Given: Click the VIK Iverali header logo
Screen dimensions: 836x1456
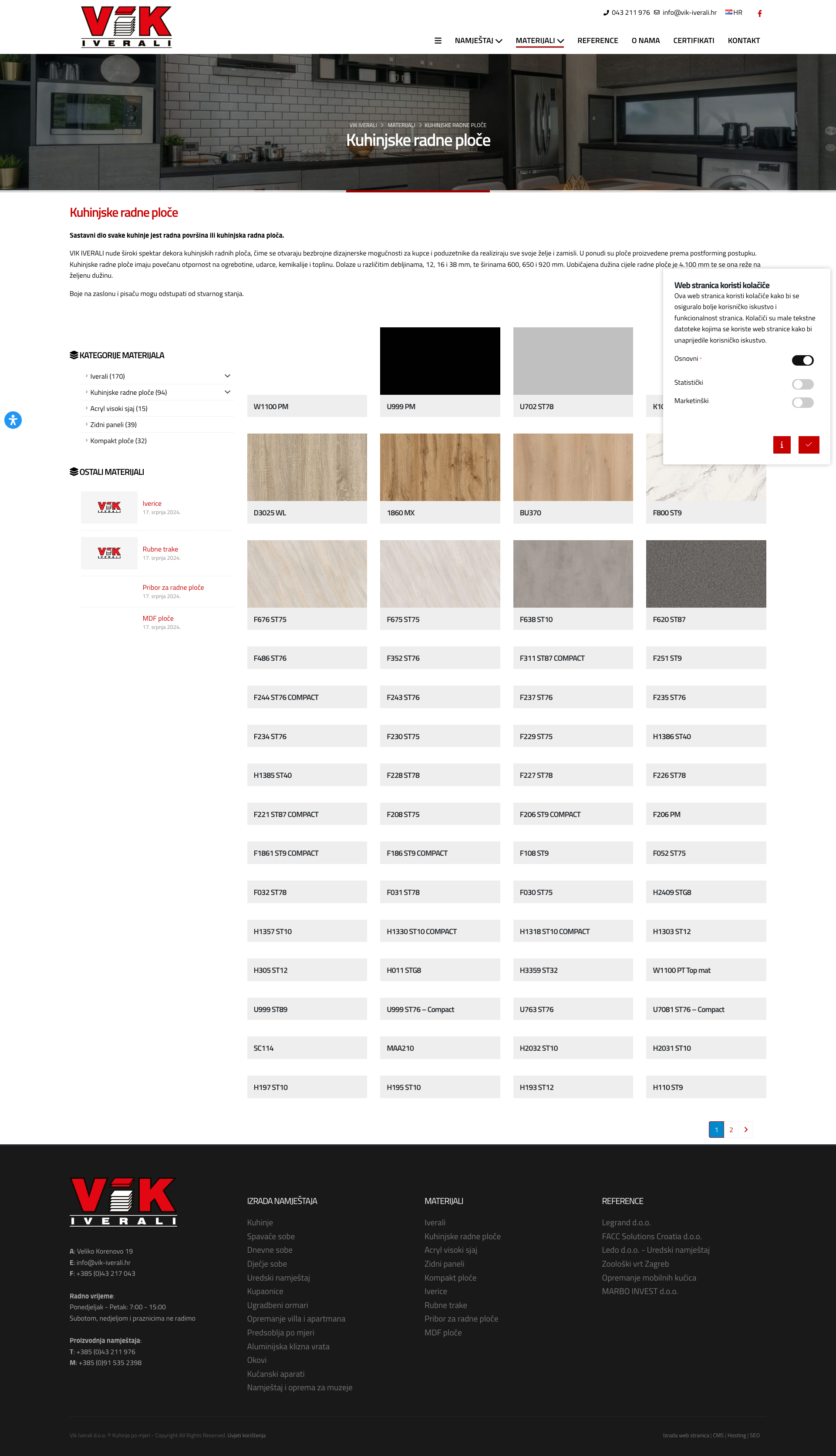Looking at the screenshot, I should coord(126,27).
